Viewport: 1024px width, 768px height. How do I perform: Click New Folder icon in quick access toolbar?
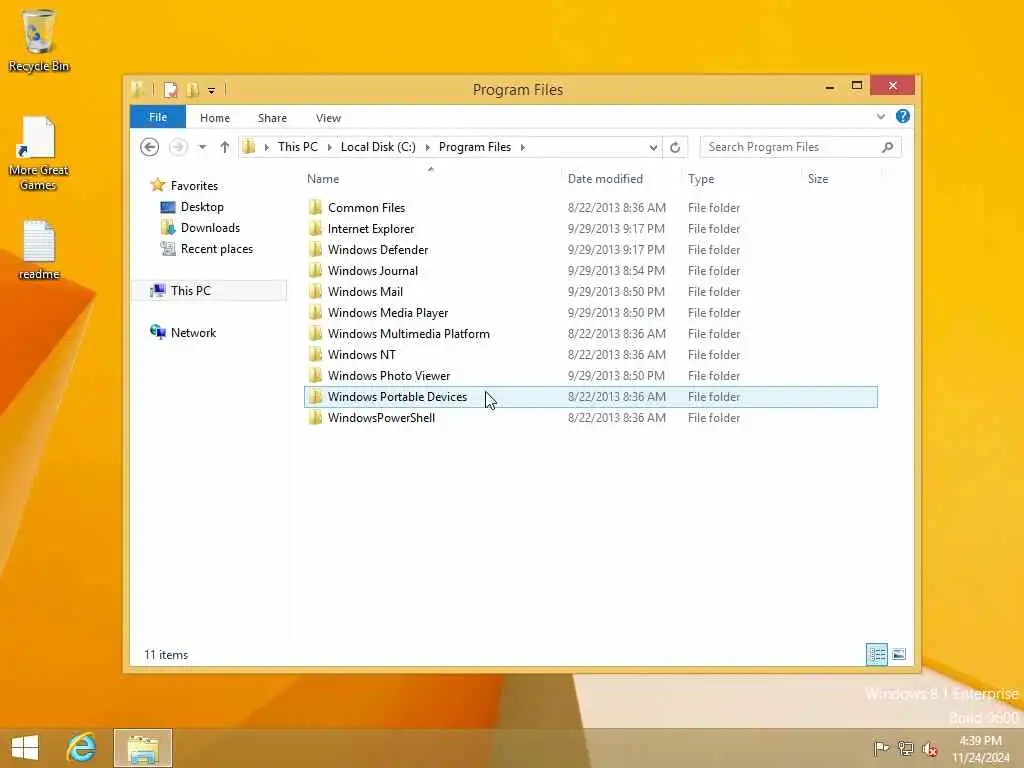click(192, 89)
